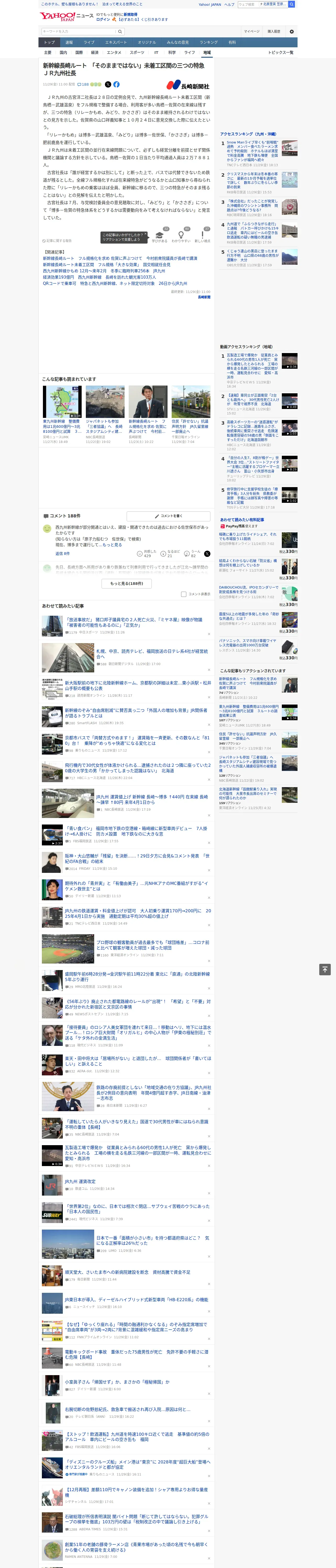Expand first comment with もっと見る link
336x1568 pixels.
112,545
